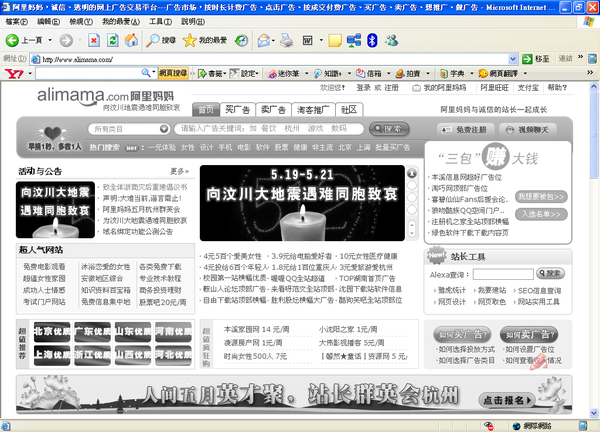
Task: Switch to the 淘客推广 tab
Action: [x=313, y=110]
